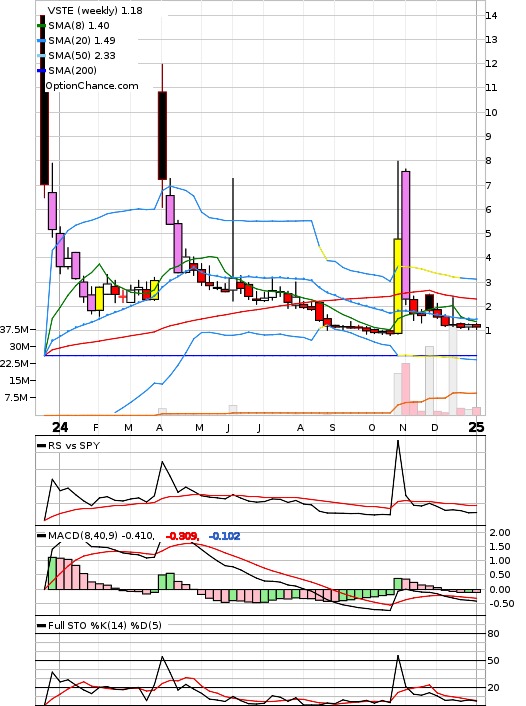Click the green SMA(8) legend swatch

pos(41,26)
